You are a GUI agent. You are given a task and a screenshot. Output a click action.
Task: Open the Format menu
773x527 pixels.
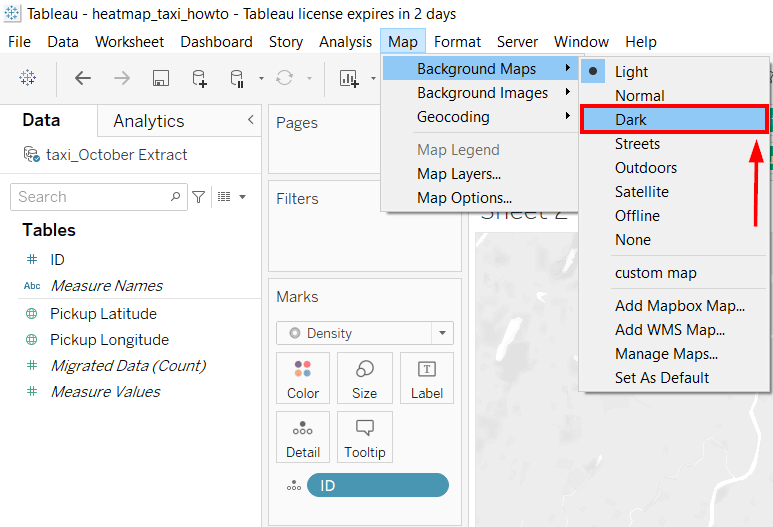point(457,42)
